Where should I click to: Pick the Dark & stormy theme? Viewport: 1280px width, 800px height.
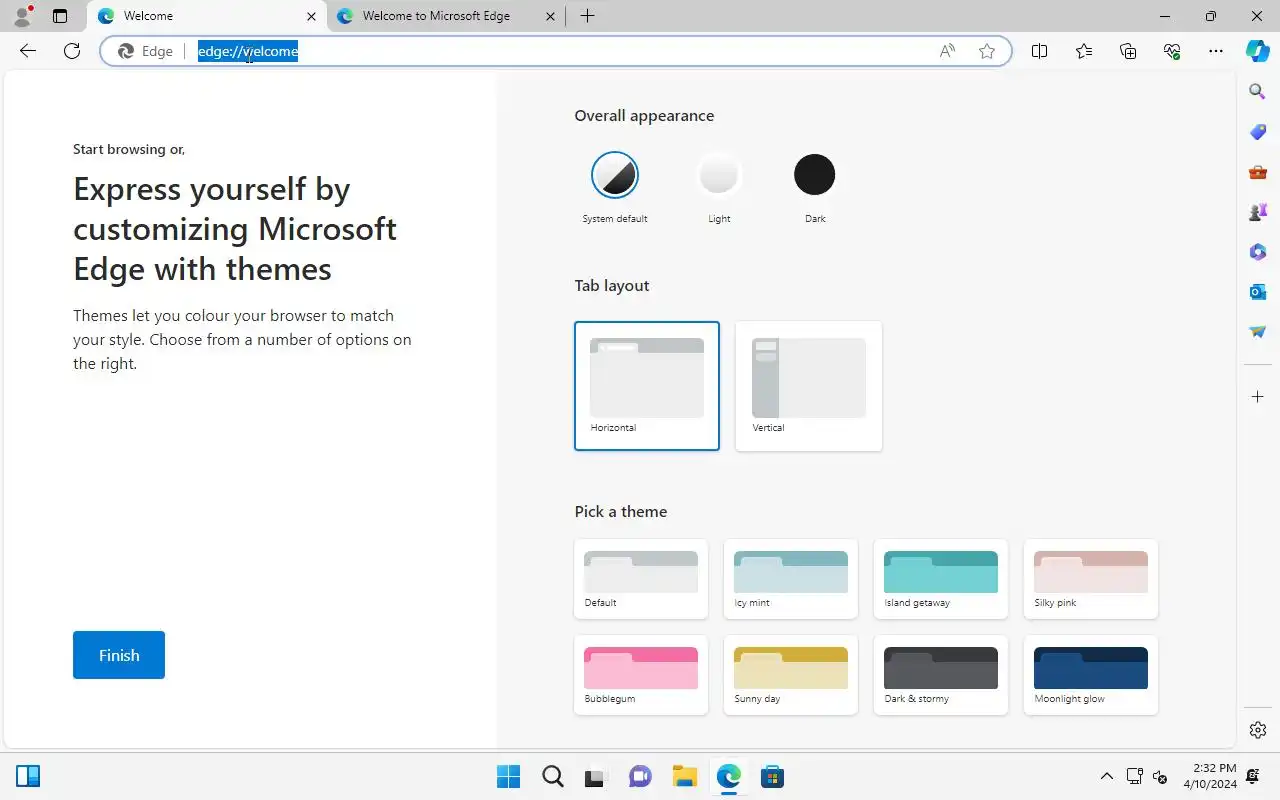coord(941,675)
